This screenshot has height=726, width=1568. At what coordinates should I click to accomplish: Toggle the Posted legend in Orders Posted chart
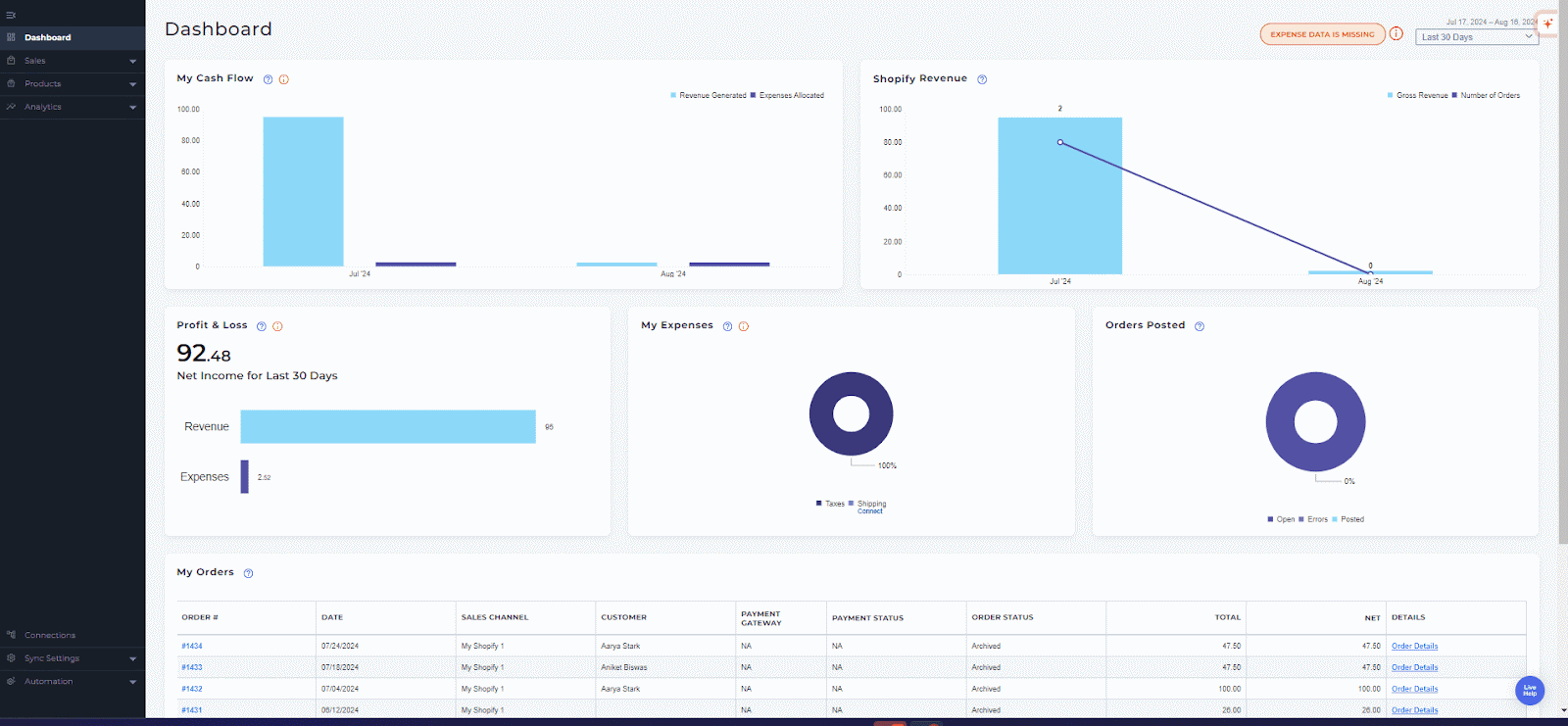click(x=1351, y=519)
